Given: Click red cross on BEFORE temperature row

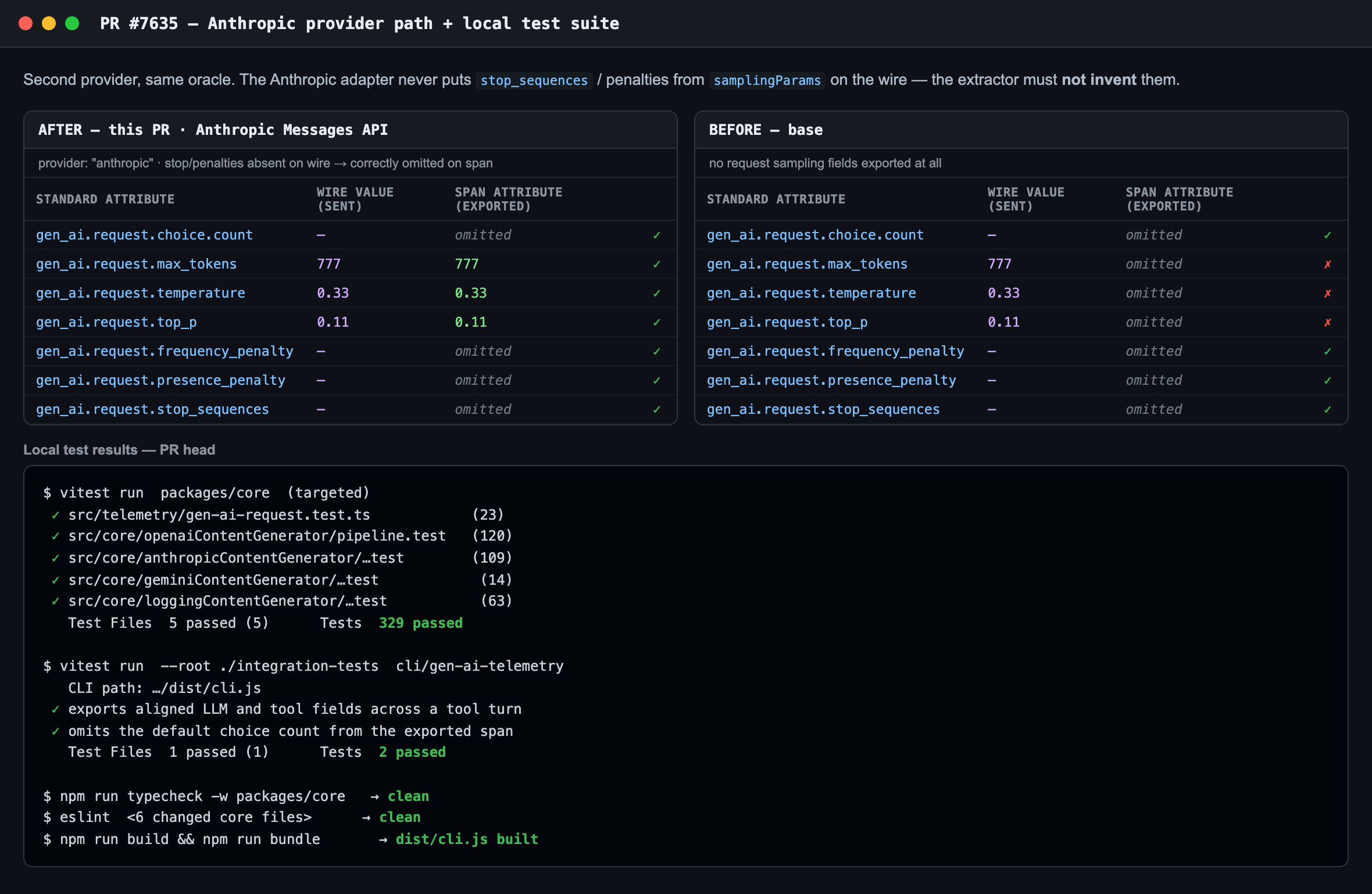Looking at the screenshot, I should click(1328, 293).
